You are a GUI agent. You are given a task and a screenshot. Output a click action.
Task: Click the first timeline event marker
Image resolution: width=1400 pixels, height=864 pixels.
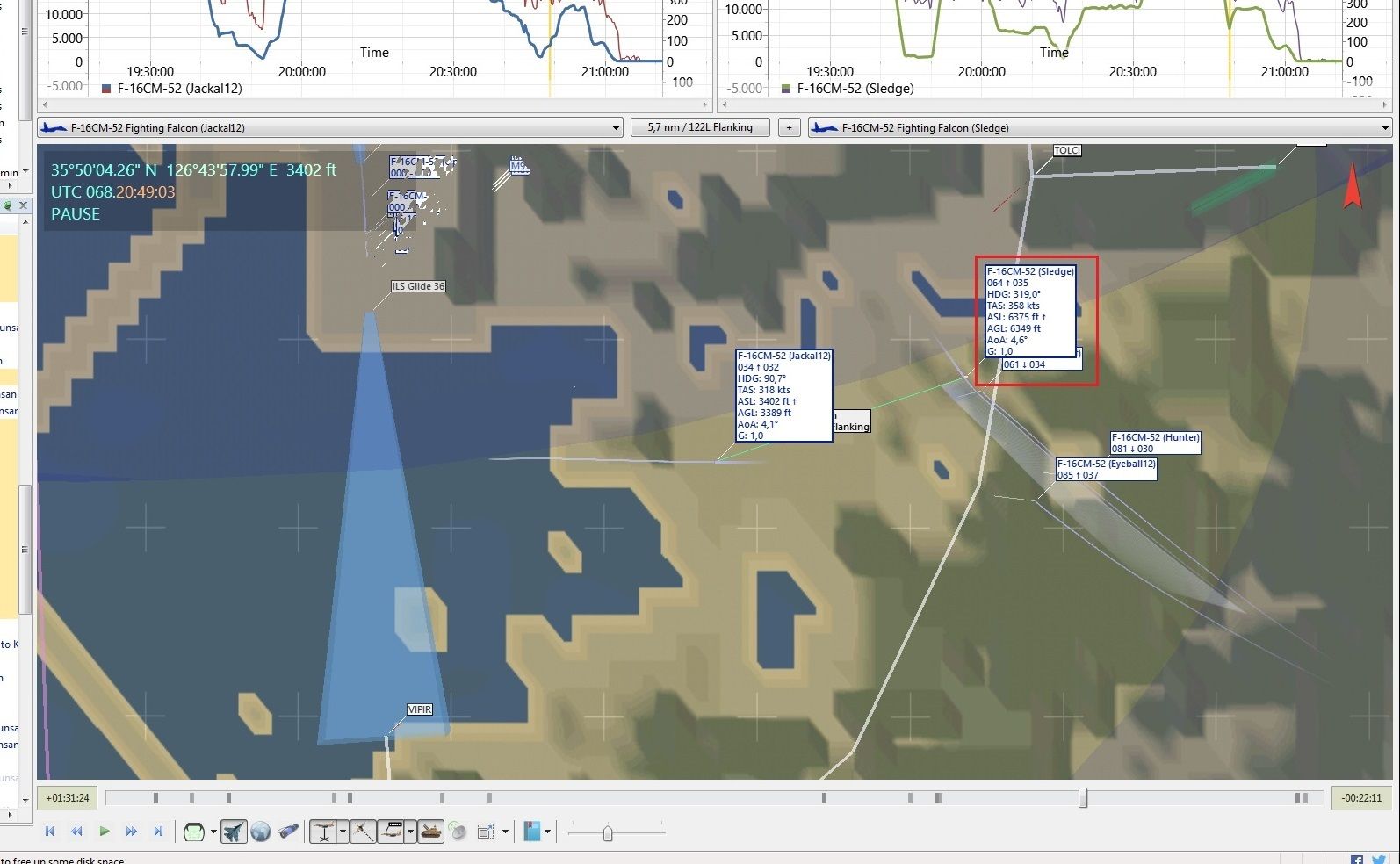tap(155, 798)
